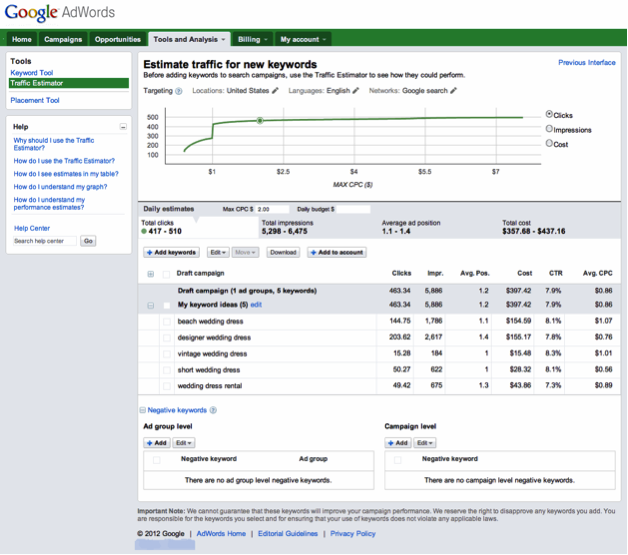Click the Add to account button
The image size is (628, 555).
tap(337, 252)
